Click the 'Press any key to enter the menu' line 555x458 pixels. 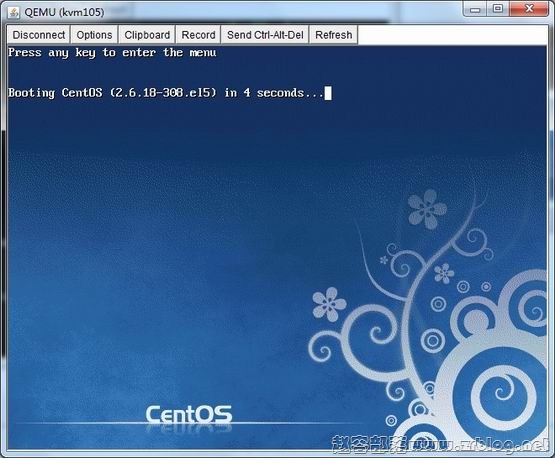pos(112,53)
